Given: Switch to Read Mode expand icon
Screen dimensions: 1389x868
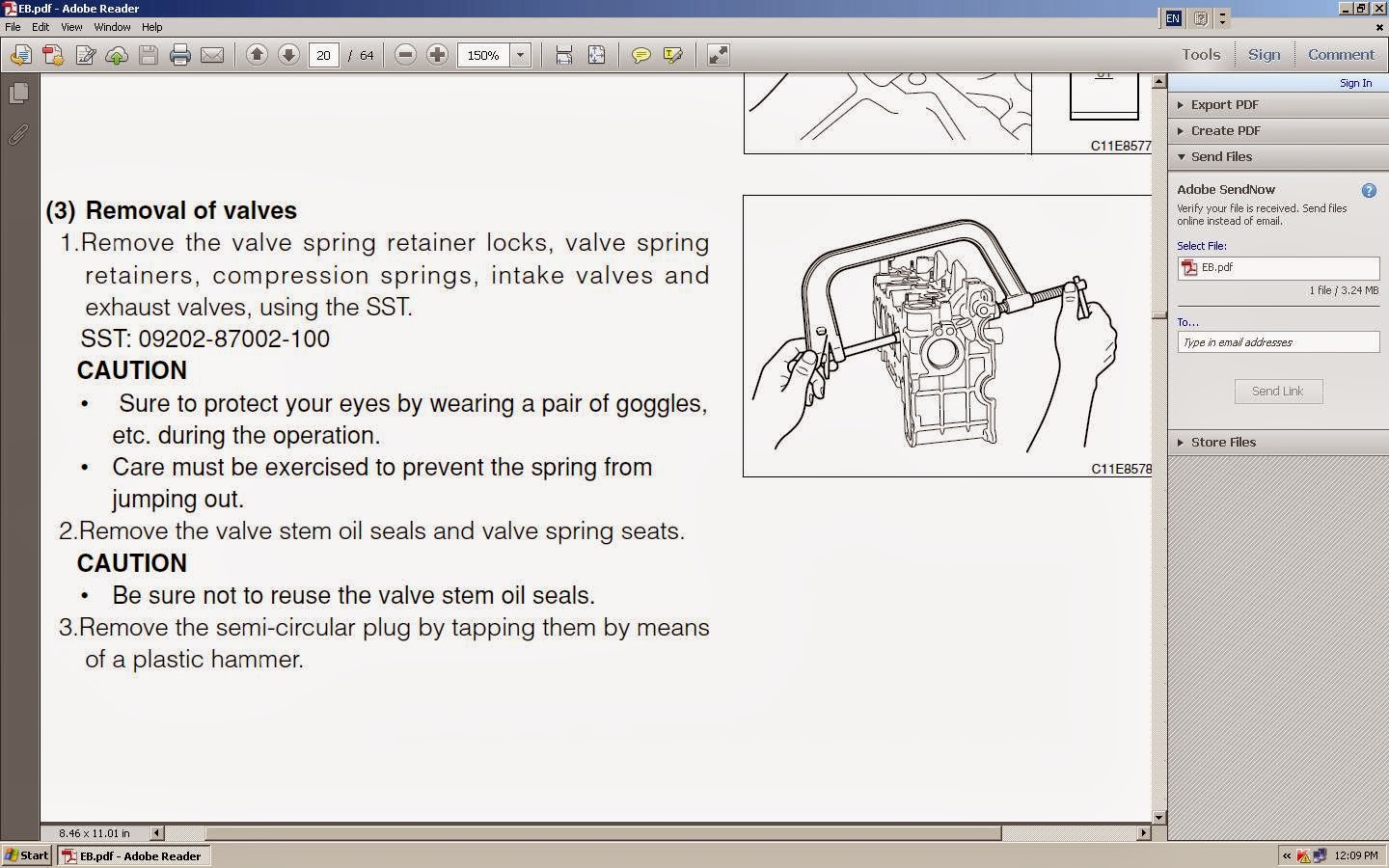Looking at the screenshot, I should coord(718,55).
